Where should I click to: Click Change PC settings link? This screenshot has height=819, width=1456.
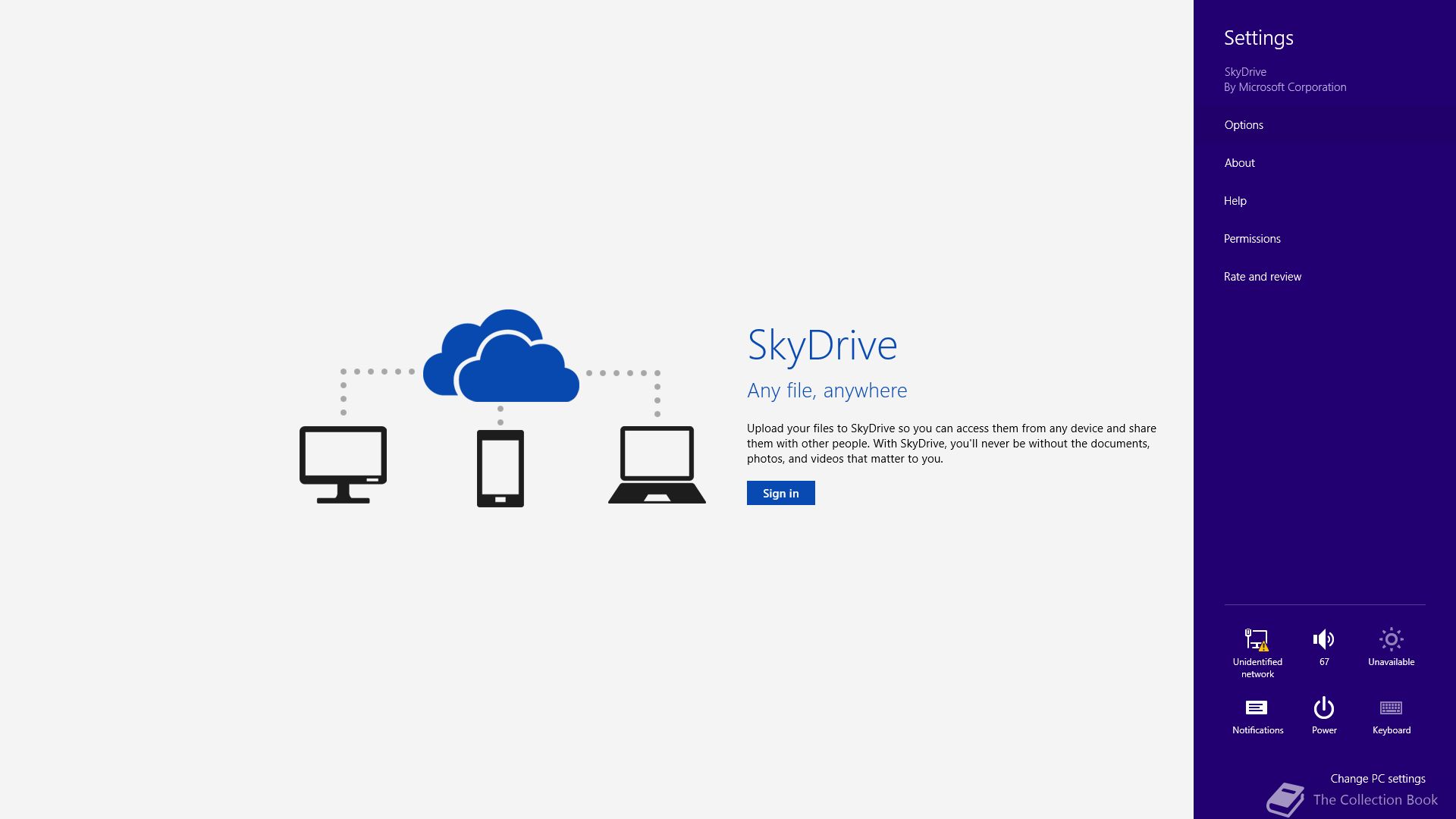pyautogui.click(x=1377, y=779)
